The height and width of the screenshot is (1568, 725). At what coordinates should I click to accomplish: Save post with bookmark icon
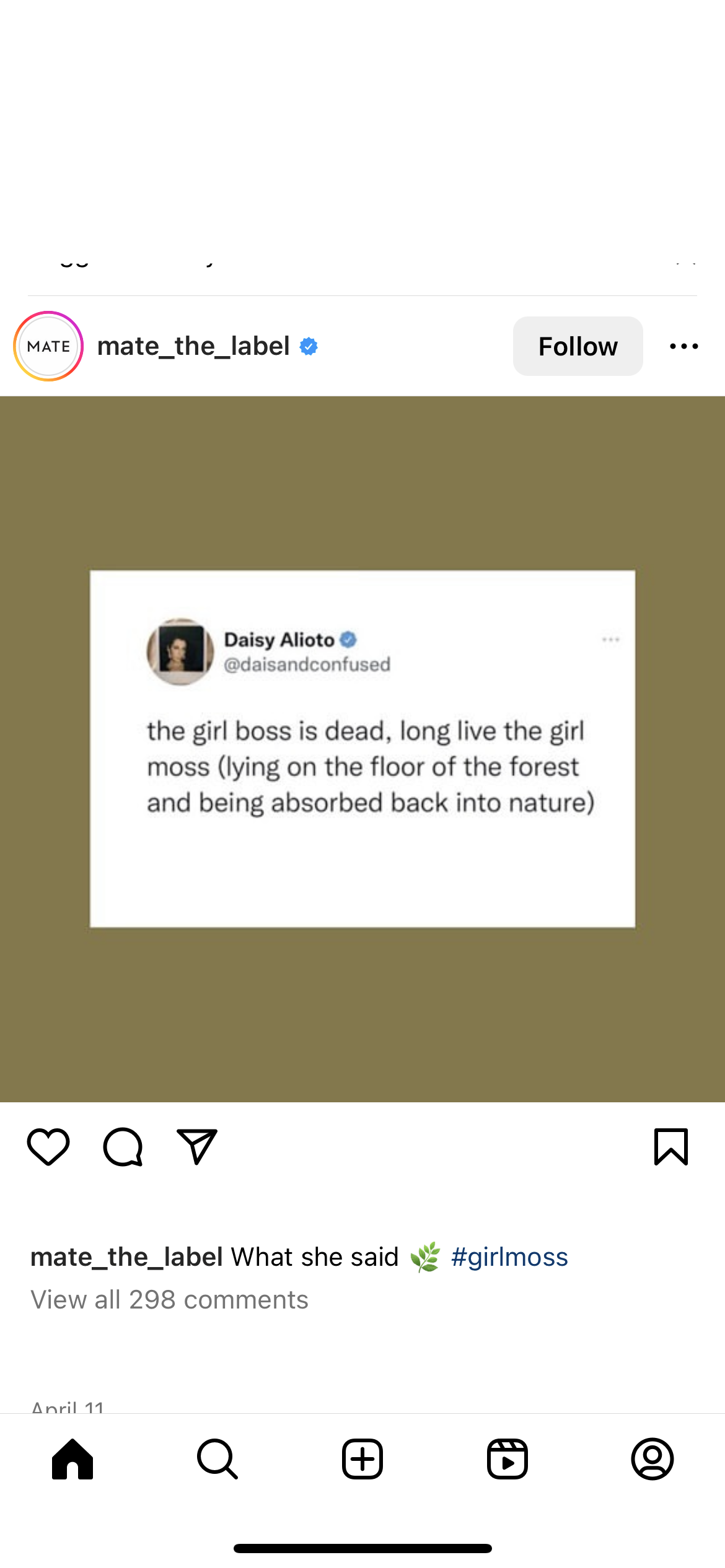(671, 1146)
